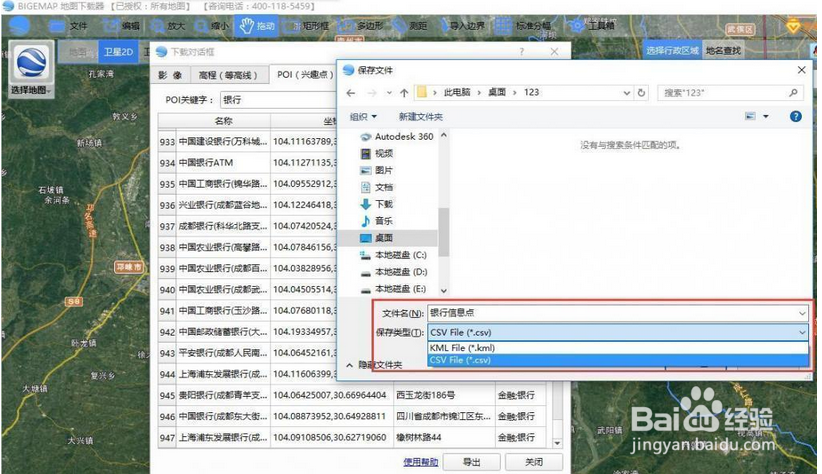Select 本地磁盘 (D:) in navigation pane
This screenshot has height=474, width=822.
393,272
